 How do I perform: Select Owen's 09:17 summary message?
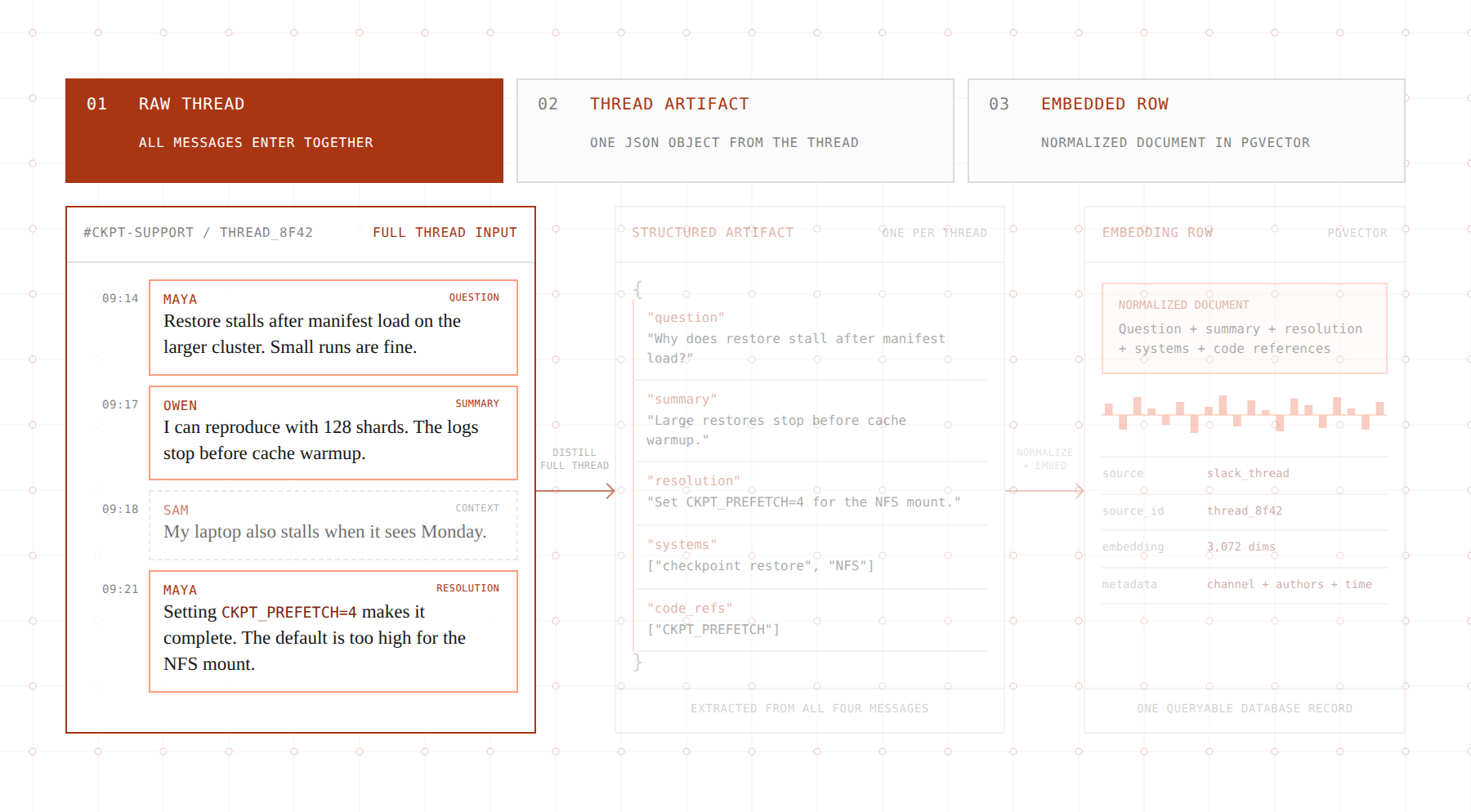pos(333,433)
